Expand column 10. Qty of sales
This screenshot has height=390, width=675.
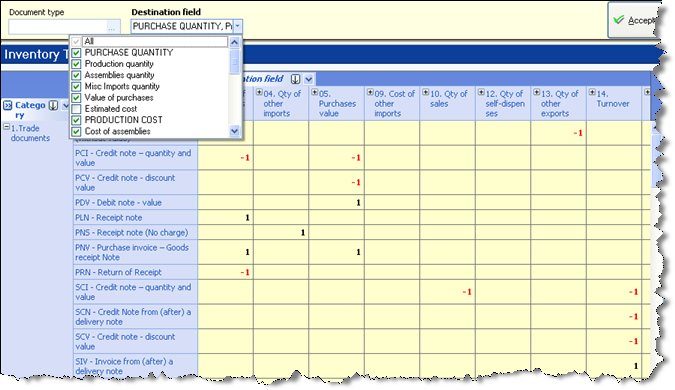[426, 92]
